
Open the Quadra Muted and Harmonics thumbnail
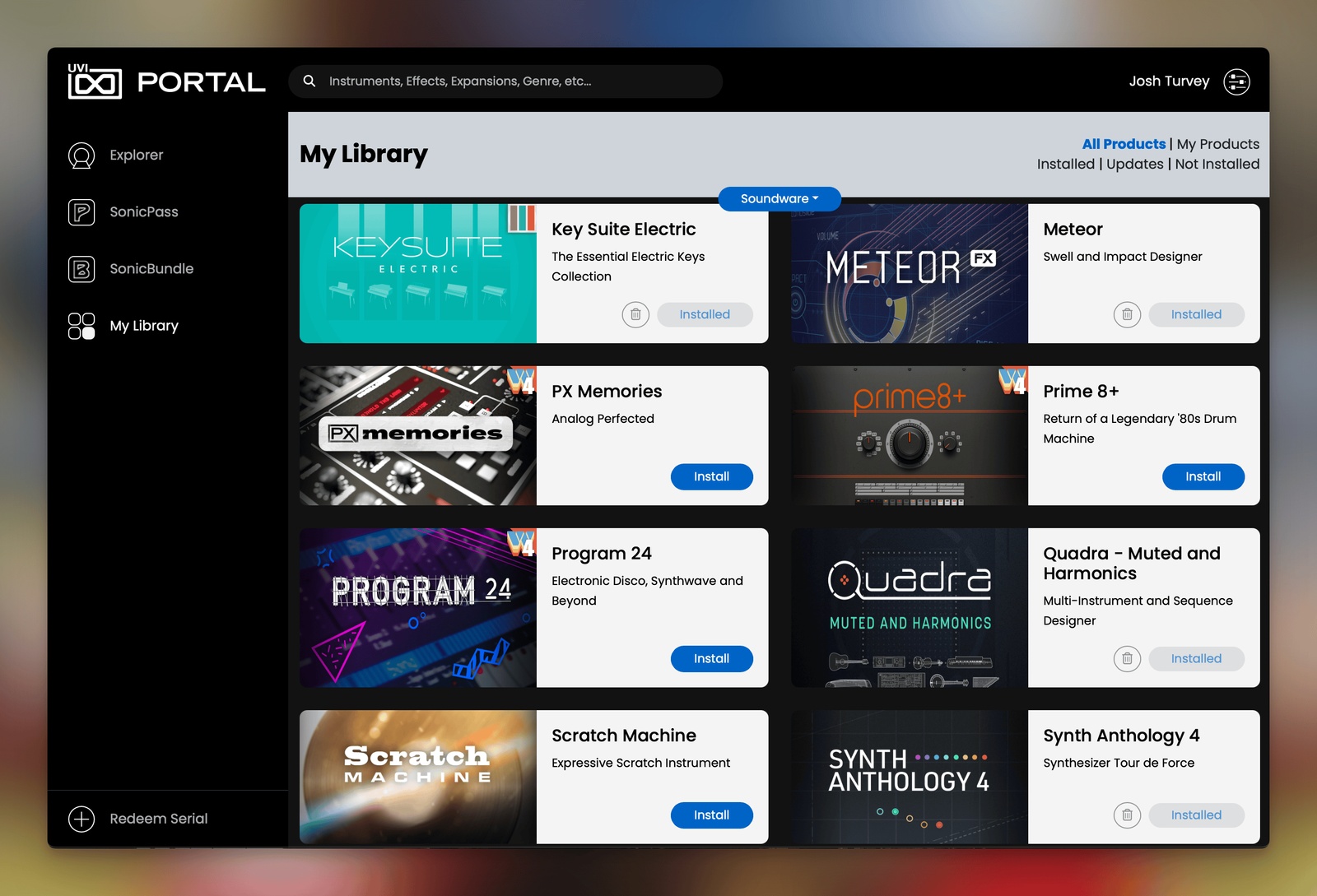pyautogui.click(x=910, y=607)
